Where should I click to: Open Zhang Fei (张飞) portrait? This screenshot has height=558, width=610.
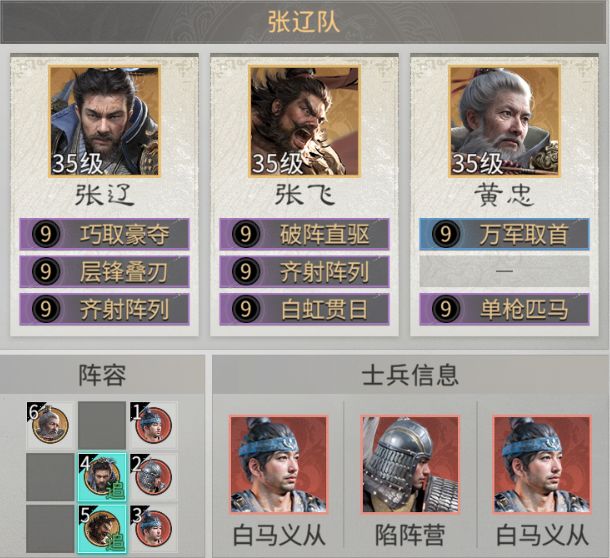pos(305,122)
